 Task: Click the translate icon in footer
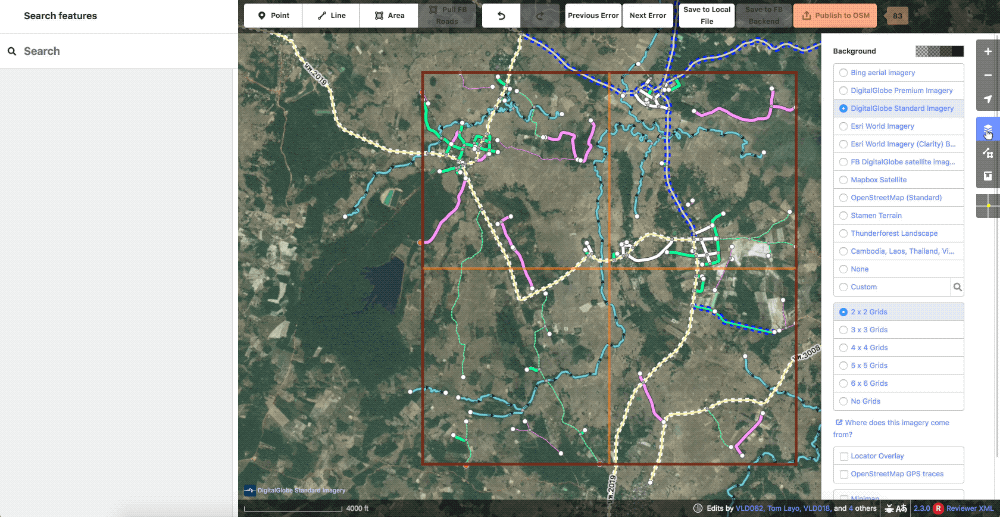[x=902, y=509]
